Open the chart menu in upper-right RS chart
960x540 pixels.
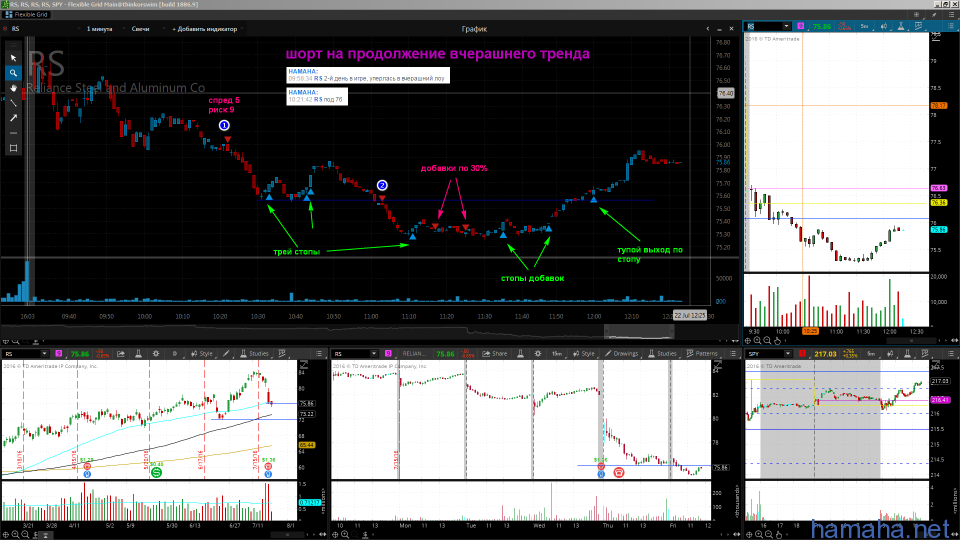[x=951, y=26]
